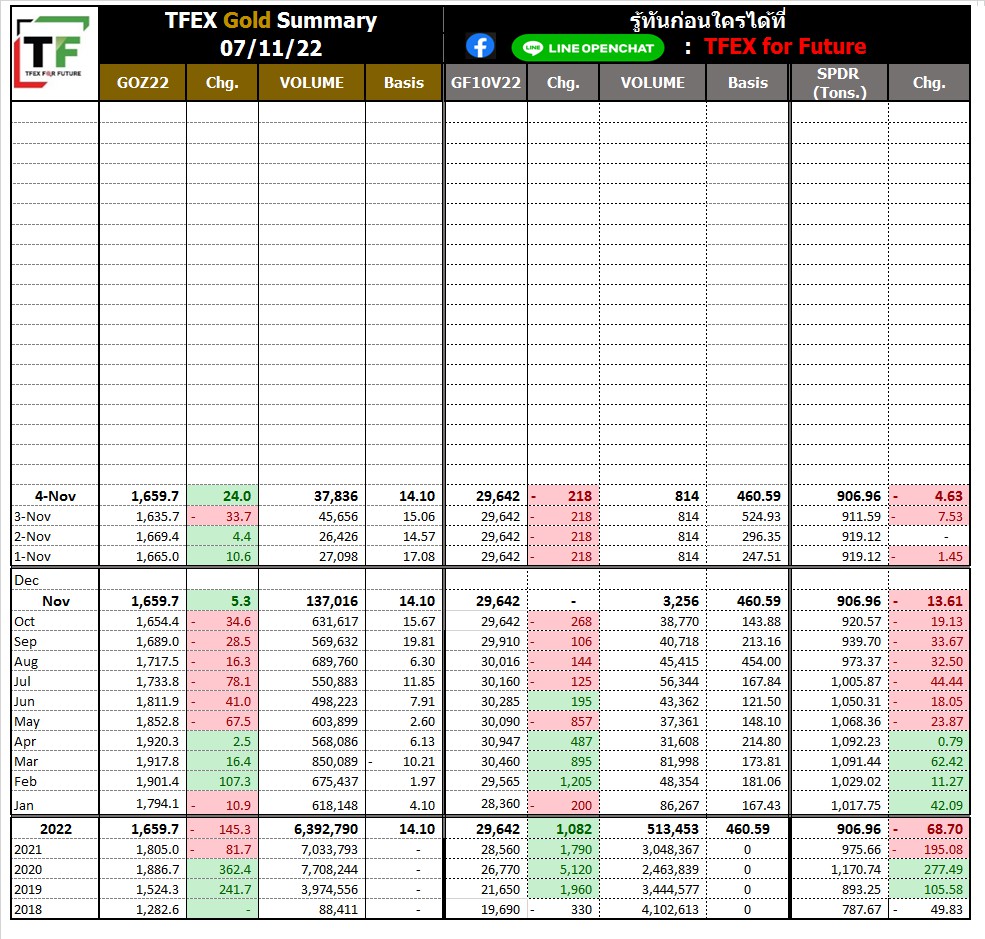985x939 pixels.
Task: Click the 30,947 April GF10V22 cell
Action: [486, 742]
